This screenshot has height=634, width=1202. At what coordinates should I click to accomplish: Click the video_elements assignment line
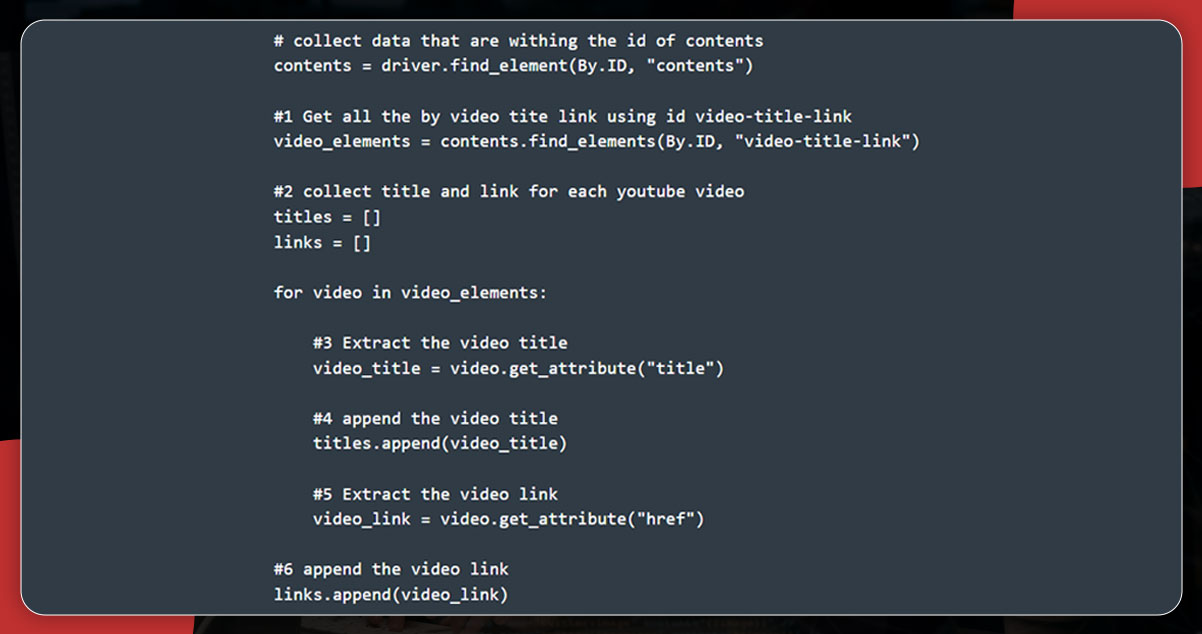point(596,141)
